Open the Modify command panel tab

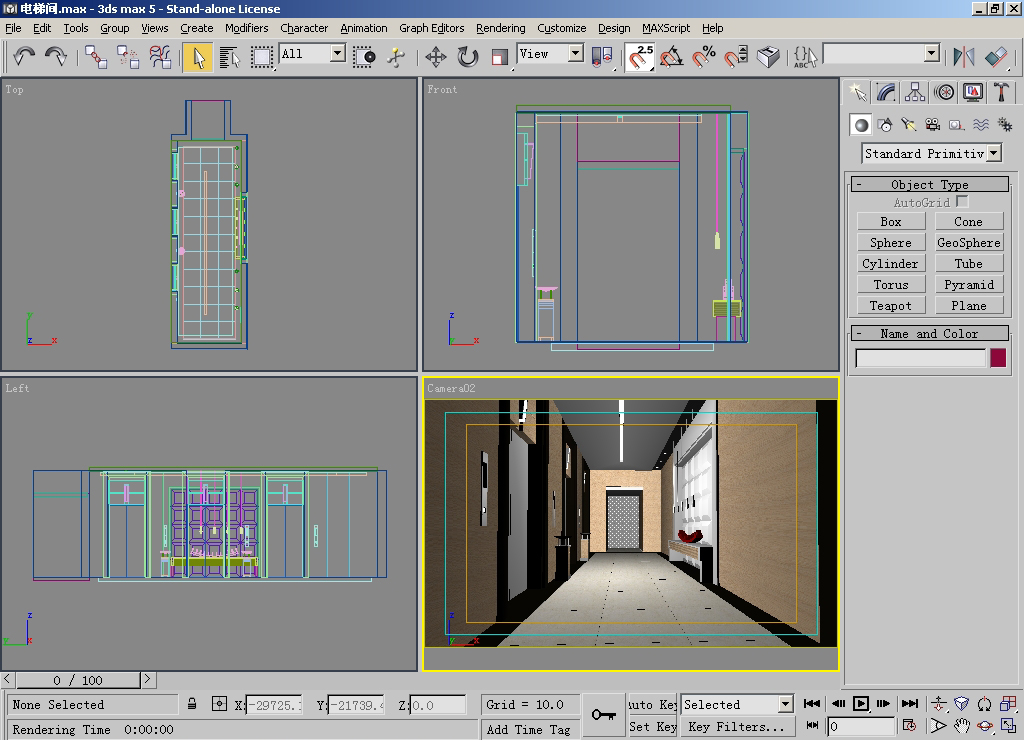(x=886, y=93)
